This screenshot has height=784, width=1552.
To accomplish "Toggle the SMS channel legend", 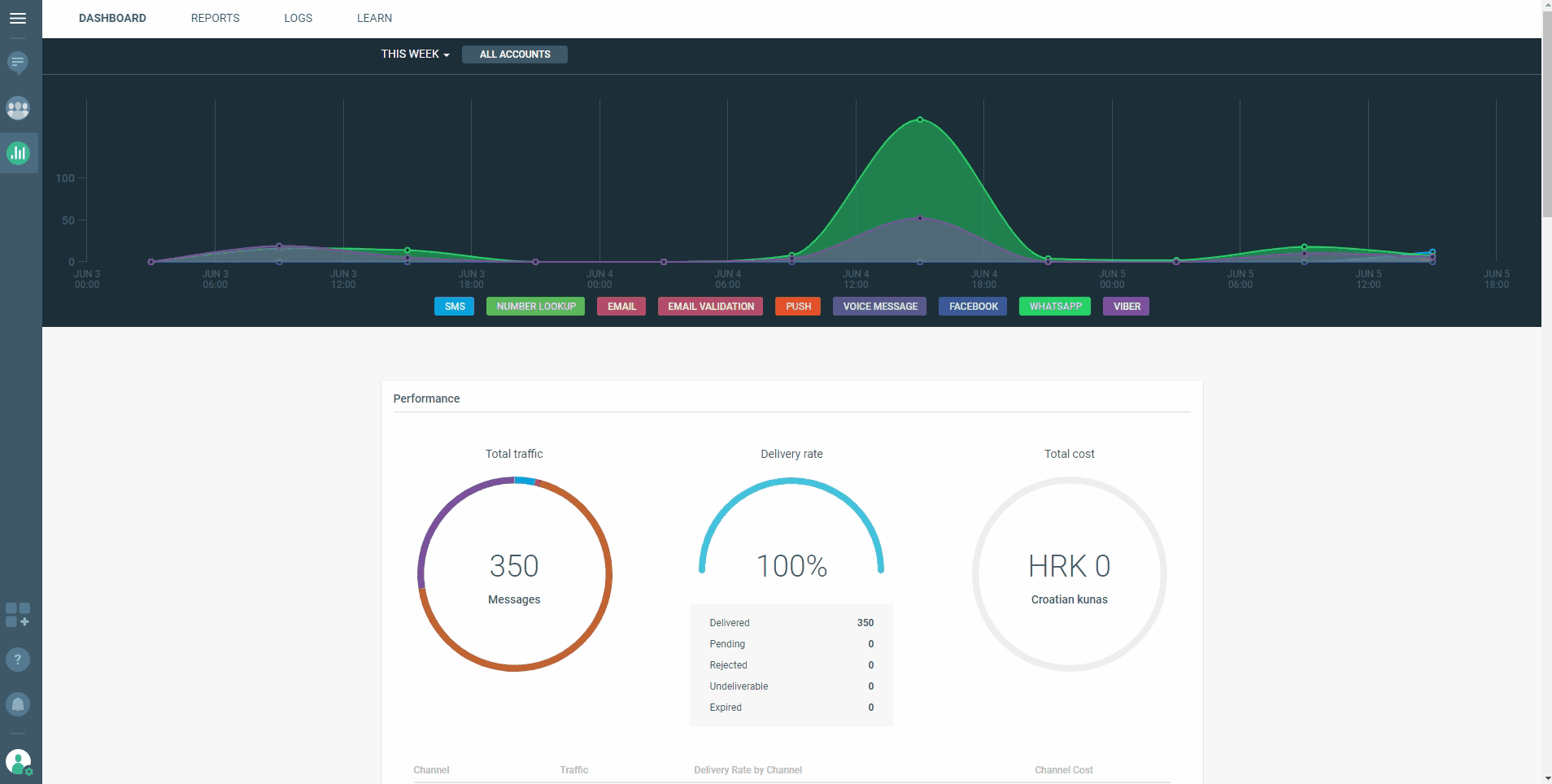I will pos(454,307).
